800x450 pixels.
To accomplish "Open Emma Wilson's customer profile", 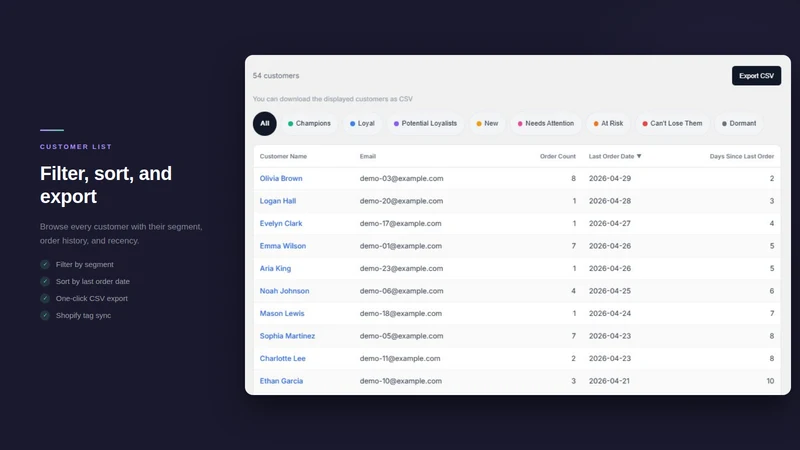I will (283, 246).
